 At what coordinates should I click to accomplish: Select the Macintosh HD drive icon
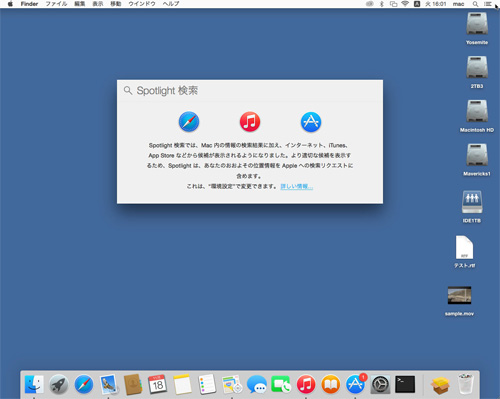(x=477, y=111)
